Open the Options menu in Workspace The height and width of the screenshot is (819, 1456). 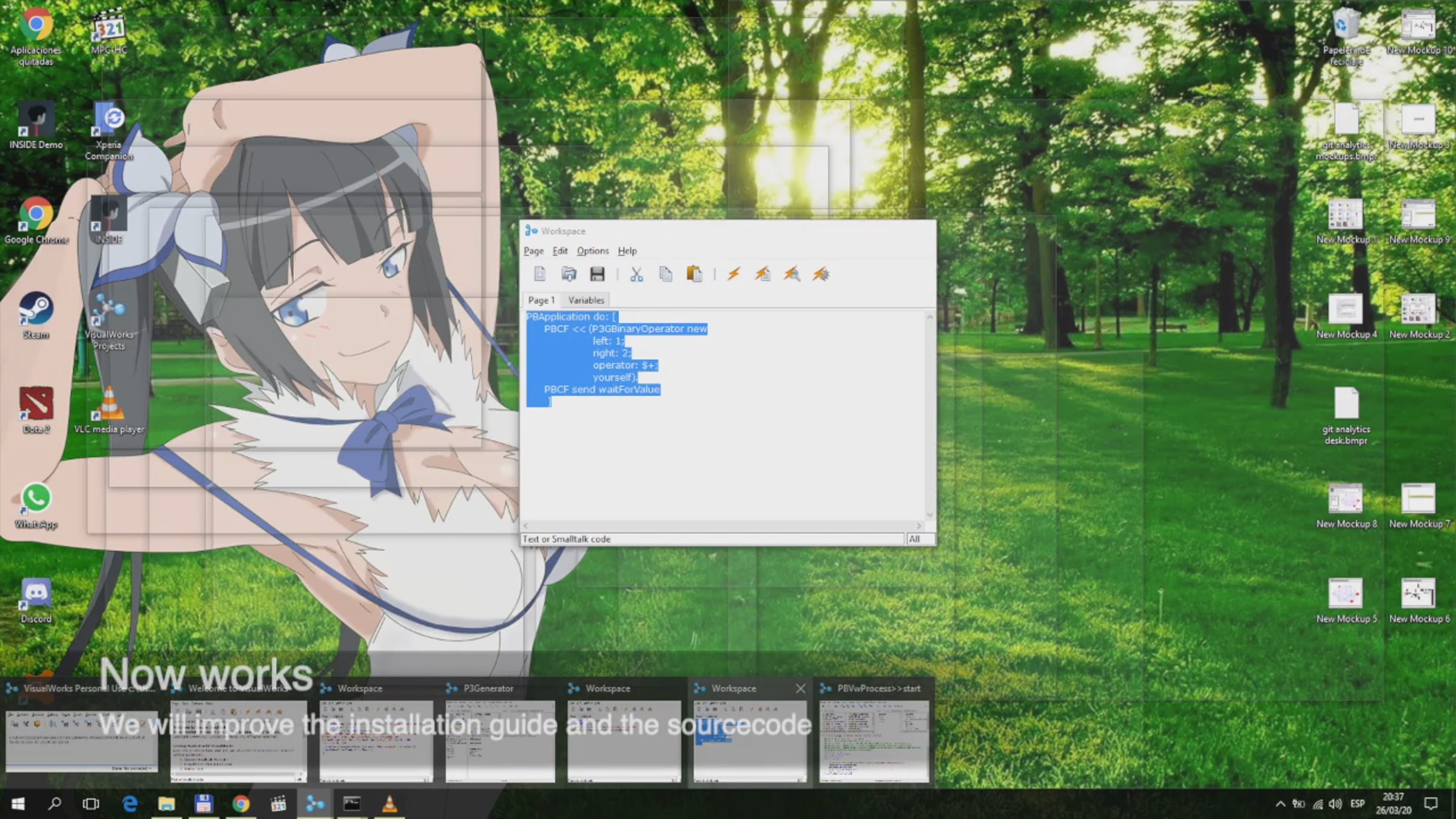point(593,251)
